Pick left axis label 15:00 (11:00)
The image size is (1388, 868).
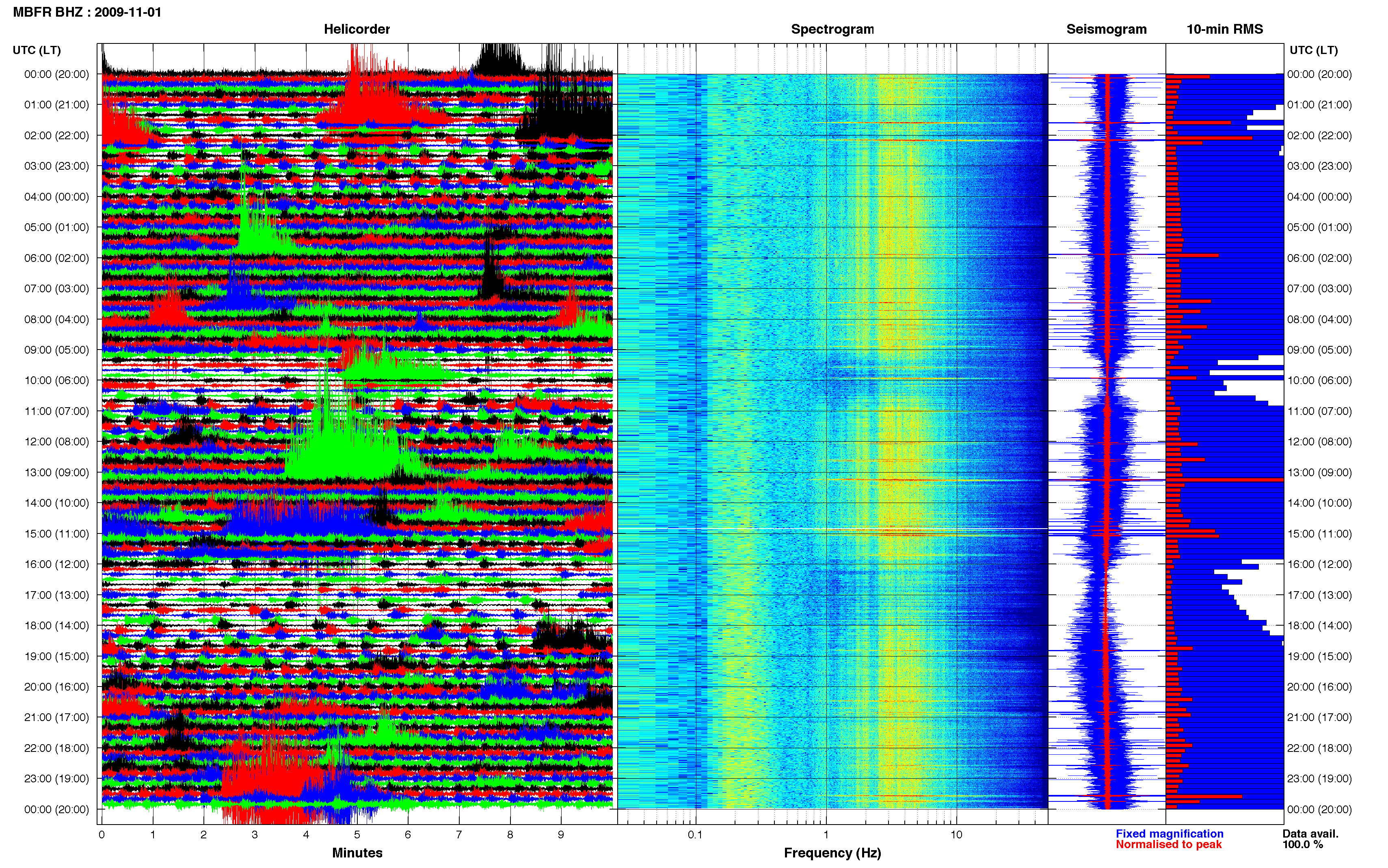56,533
